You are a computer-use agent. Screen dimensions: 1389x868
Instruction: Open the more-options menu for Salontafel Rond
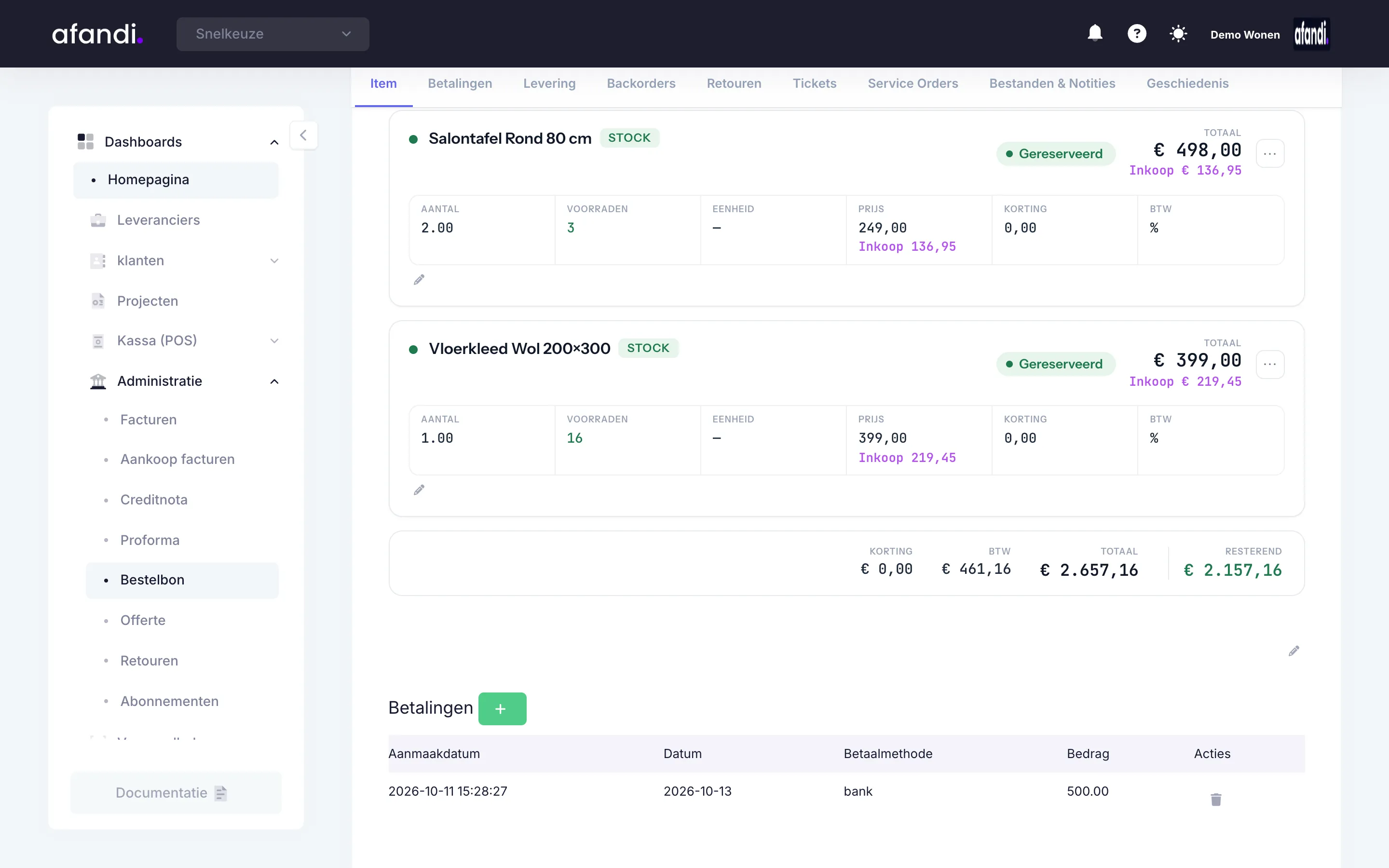(1269, 154)
